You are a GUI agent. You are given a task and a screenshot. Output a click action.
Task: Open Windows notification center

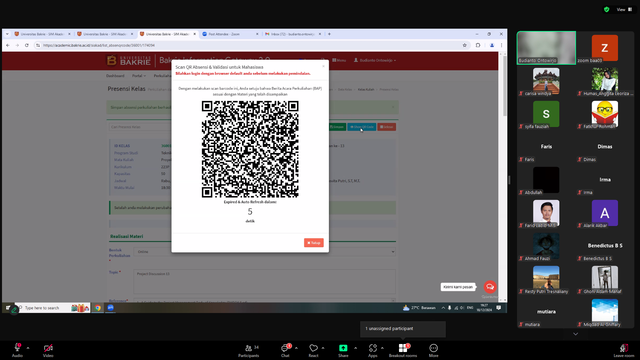click(x=499, y=308)
